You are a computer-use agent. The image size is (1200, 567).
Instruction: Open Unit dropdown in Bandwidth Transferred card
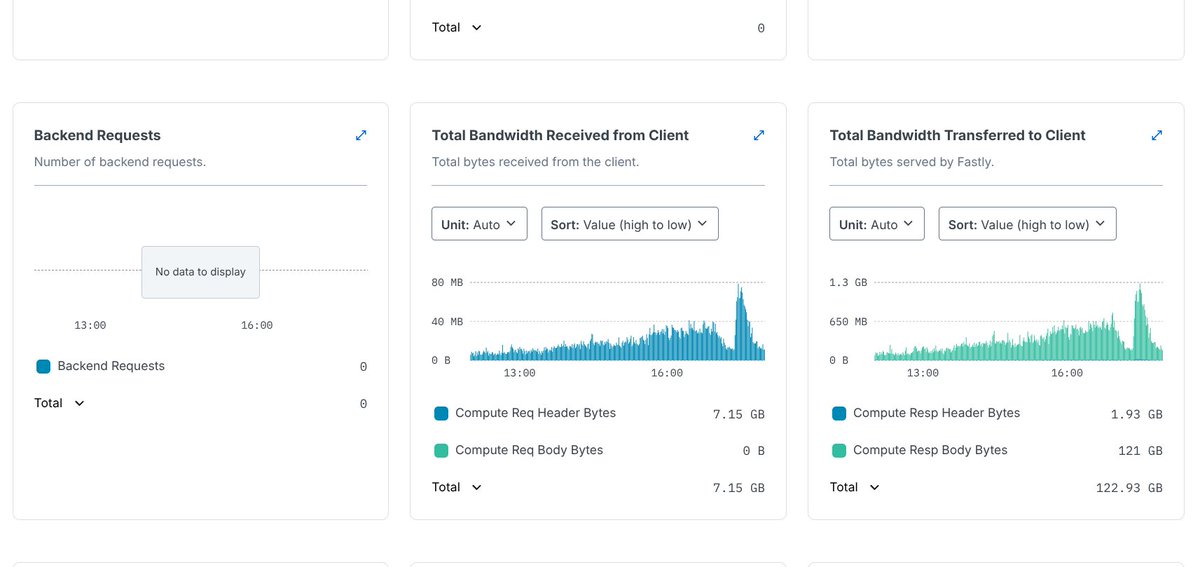877,224
